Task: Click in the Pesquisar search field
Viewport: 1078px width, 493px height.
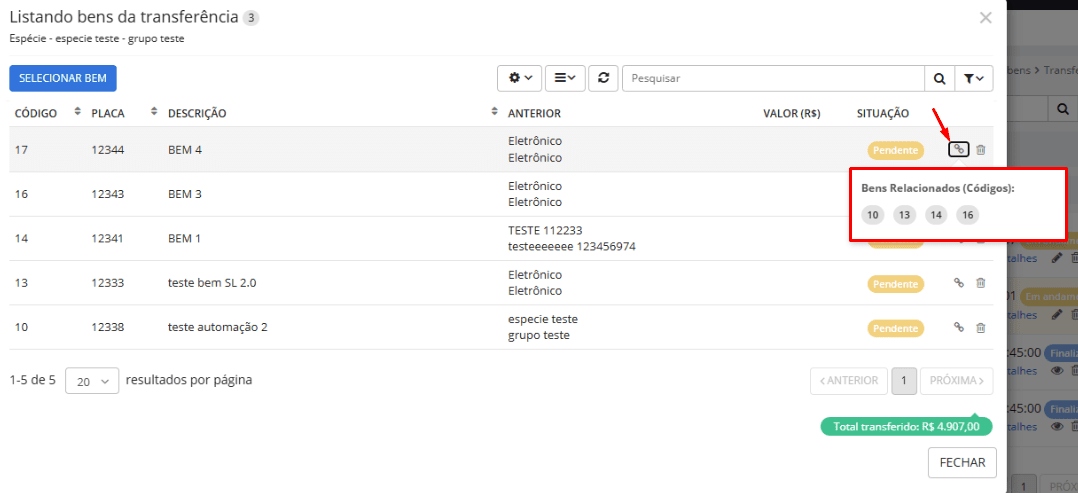Action: click(x=772, y=78)
